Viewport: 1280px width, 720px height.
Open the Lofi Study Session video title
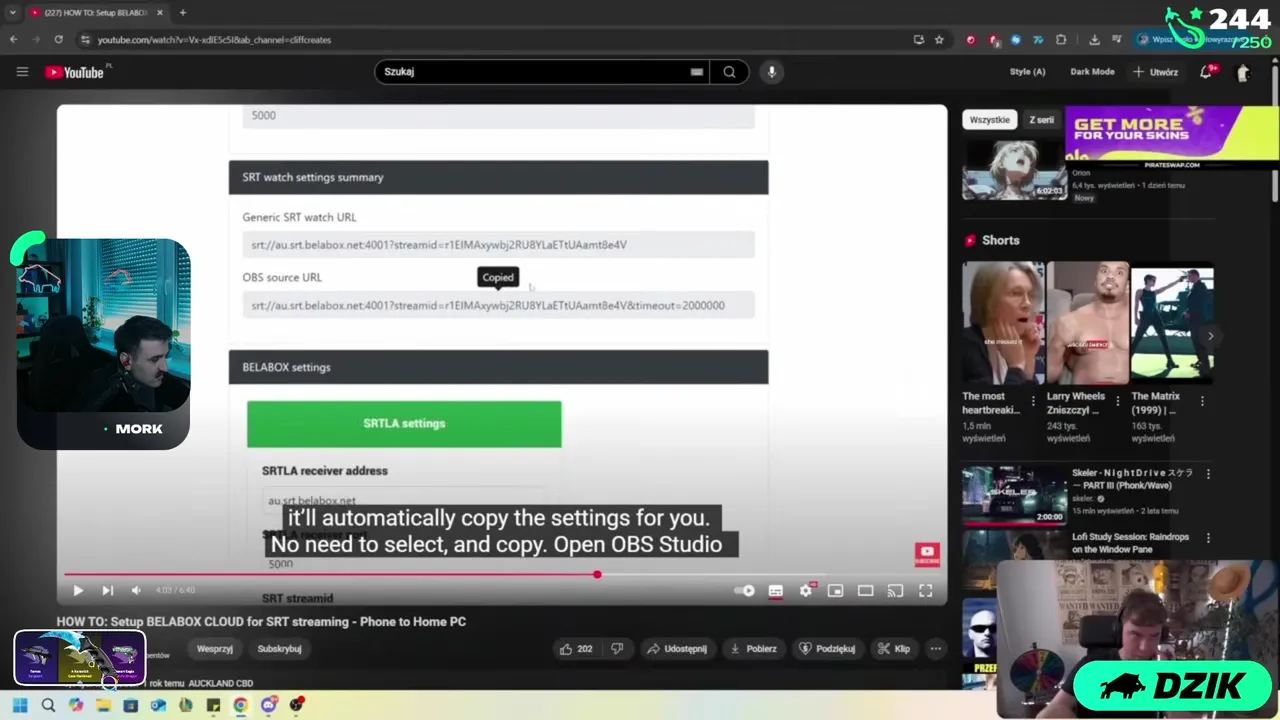(x=1130, y=543)
